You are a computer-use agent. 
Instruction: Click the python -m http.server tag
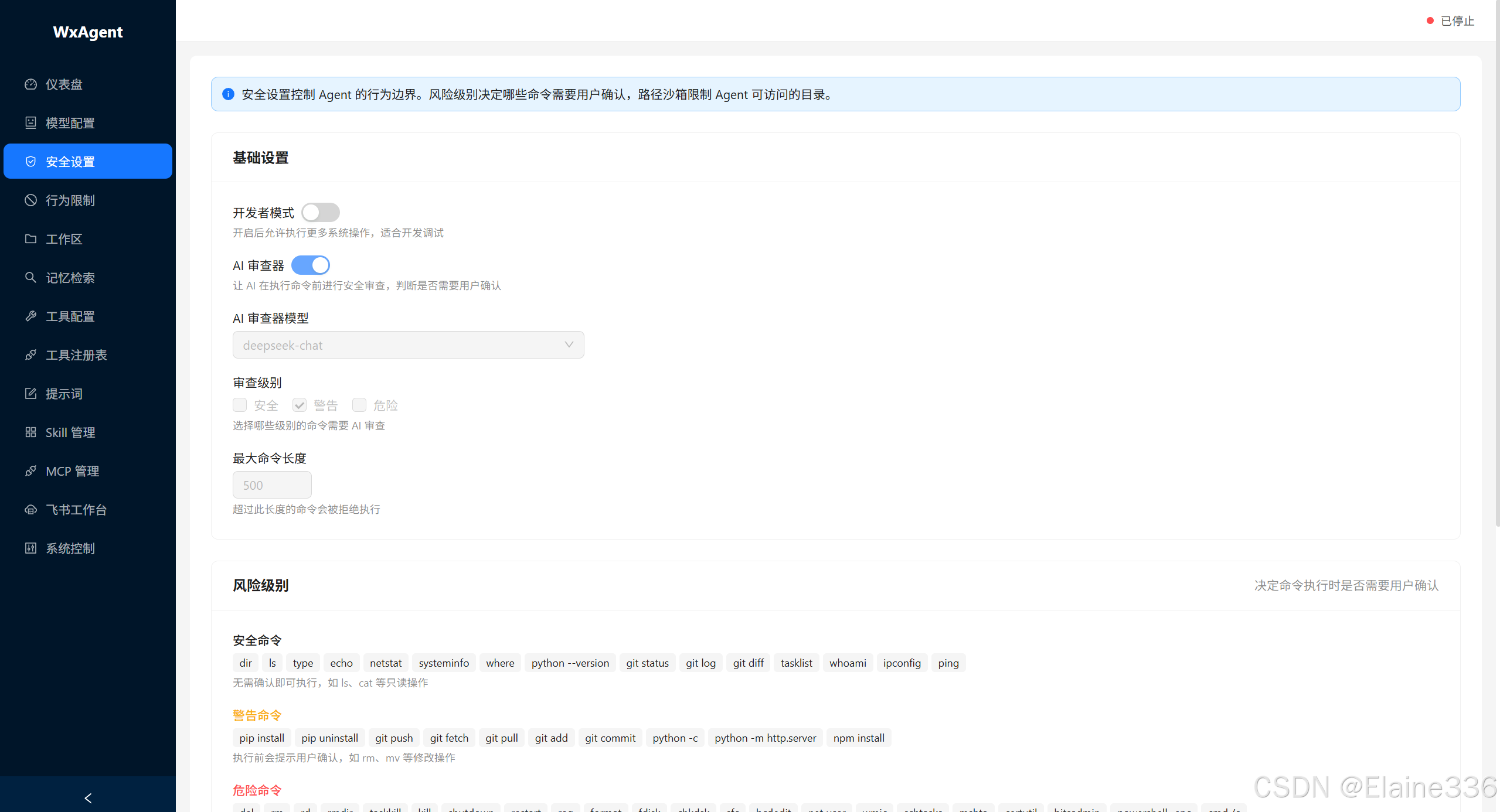[x=766, y=738]
